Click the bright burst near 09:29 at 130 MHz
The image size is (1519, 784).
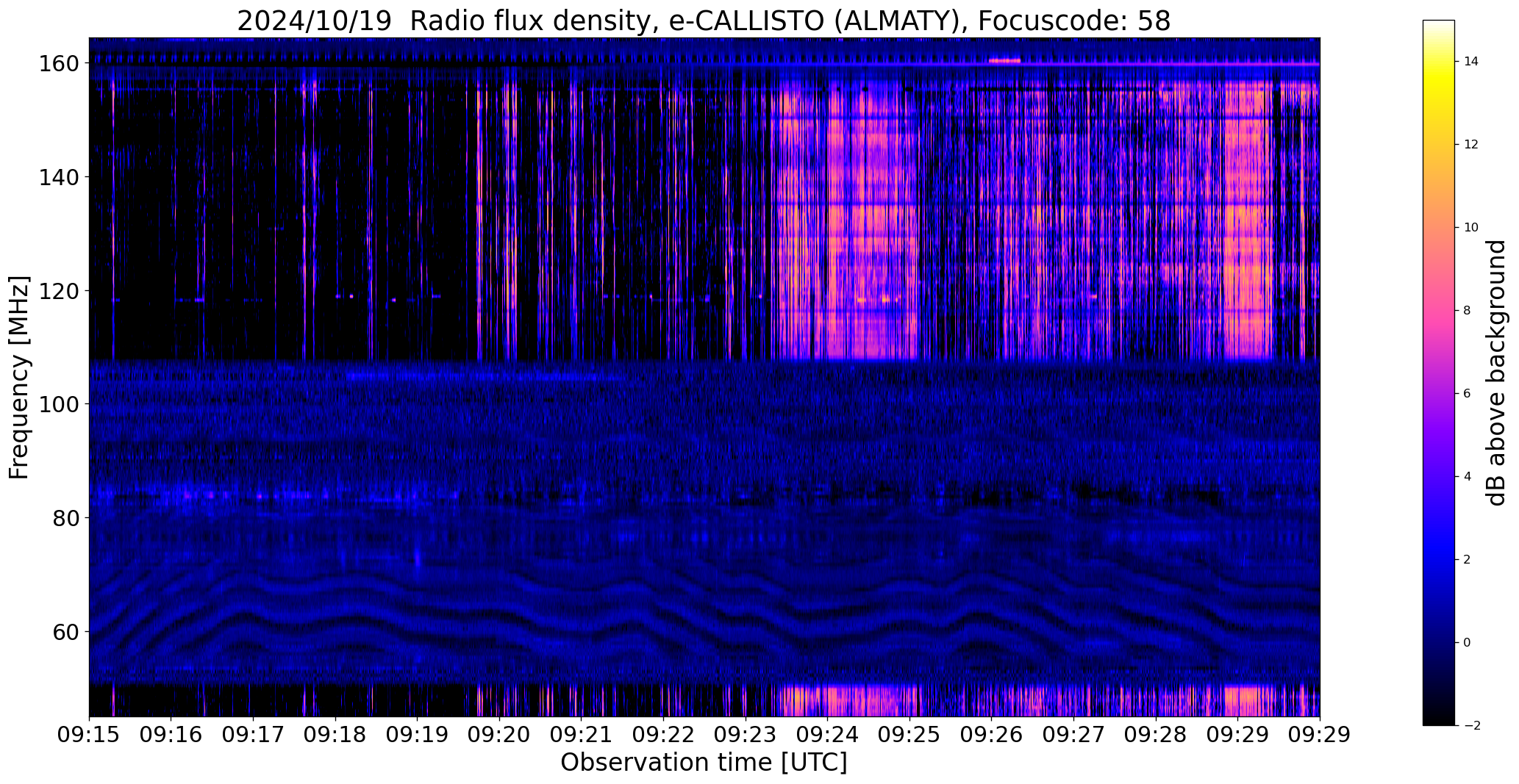(x=1248, y=220)
